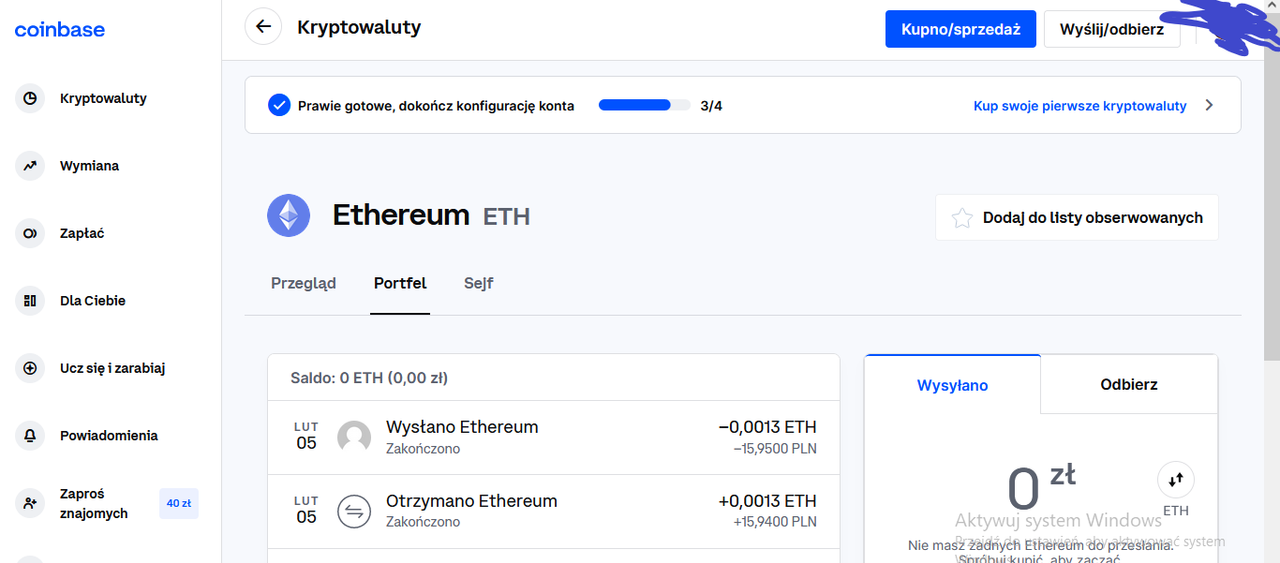Switch to the Odbierz tab
The image size is (1280, 563).
[1129, 384]
